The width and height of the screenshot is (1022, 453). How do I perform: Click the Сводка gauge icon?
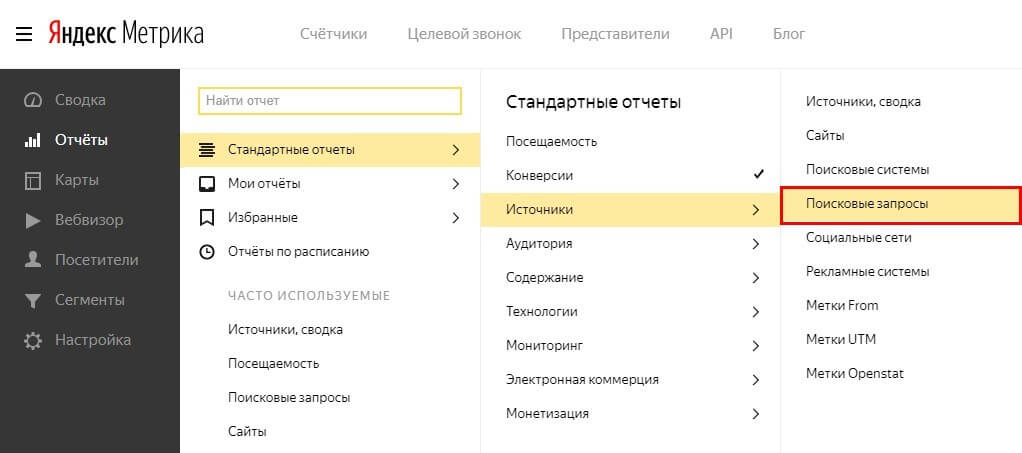point(33,100)
